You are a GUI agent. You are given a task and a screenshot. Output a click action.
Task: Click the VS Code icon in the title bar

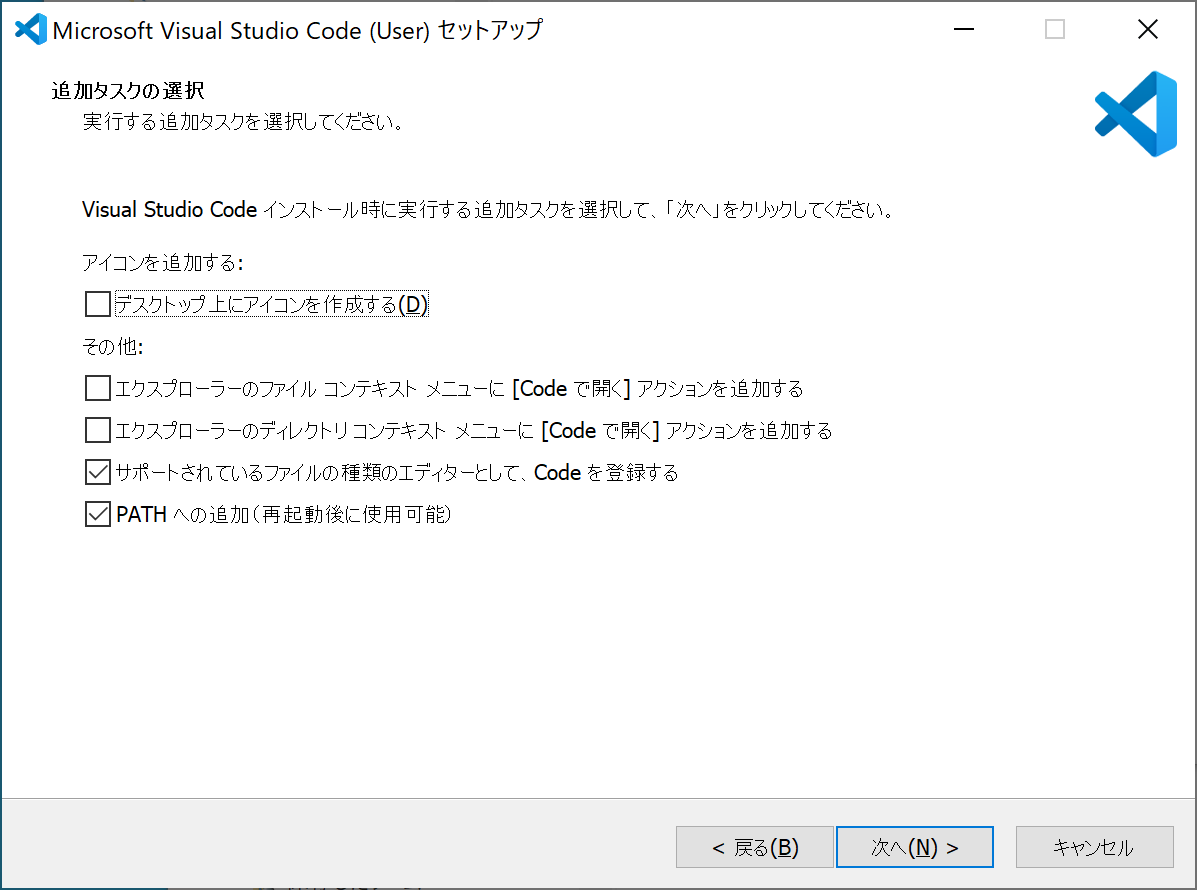(x=31, y=30)
